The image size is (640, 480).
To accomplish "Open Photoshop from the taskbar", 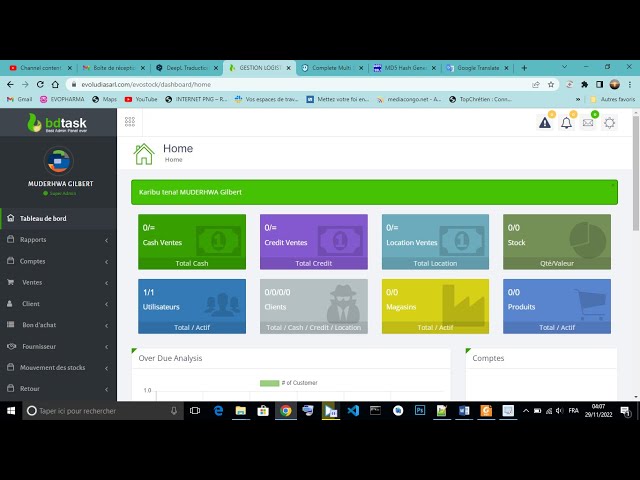I will 420,410.
